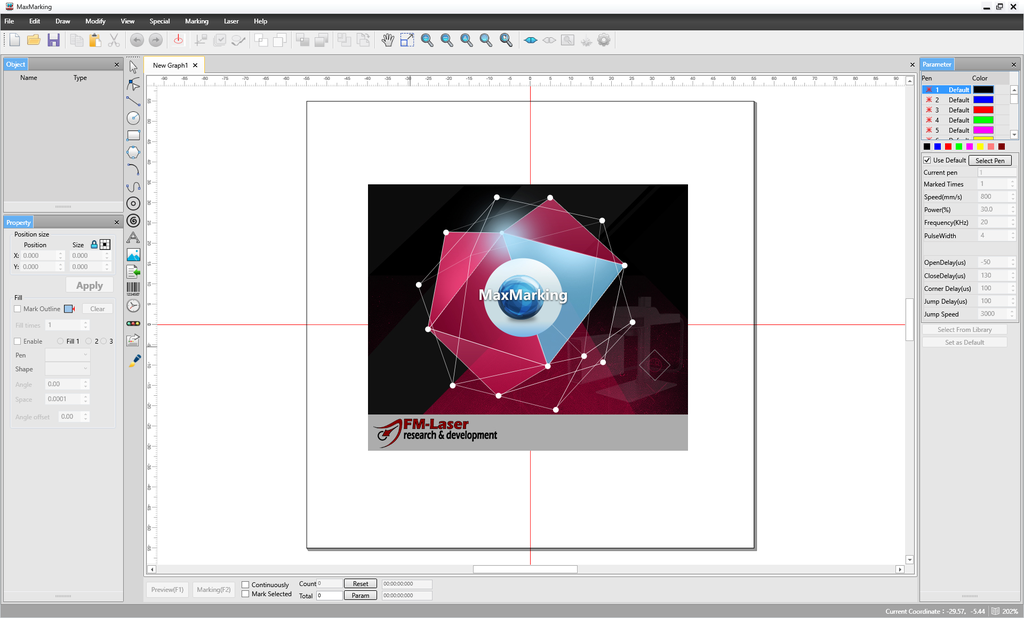Click the Power(%) spinner arrows
Viewport: 1024px width, 618px height.
click(1012, 210)
